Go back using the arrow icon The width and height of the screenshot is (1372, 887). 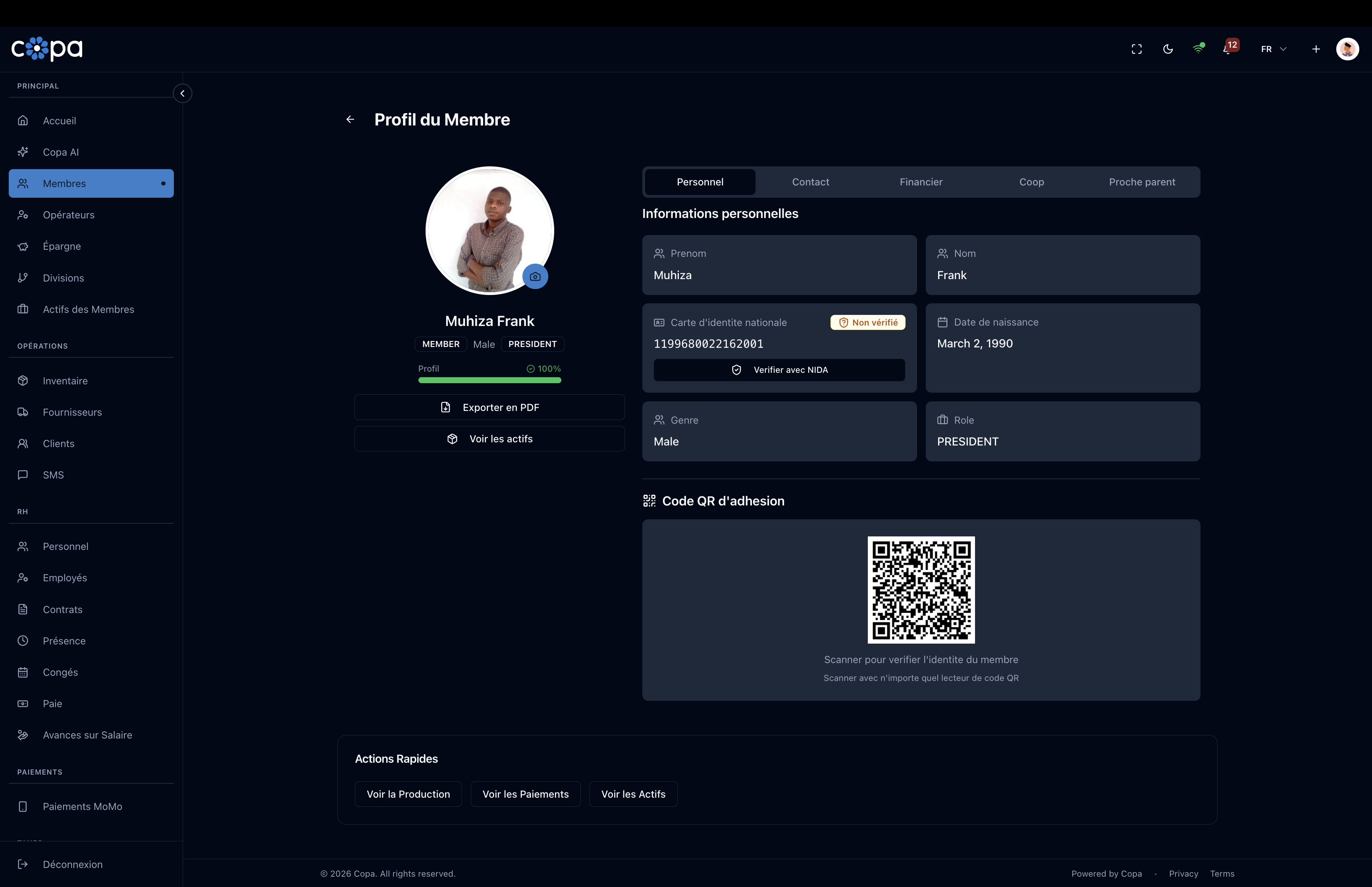(350, 119)
